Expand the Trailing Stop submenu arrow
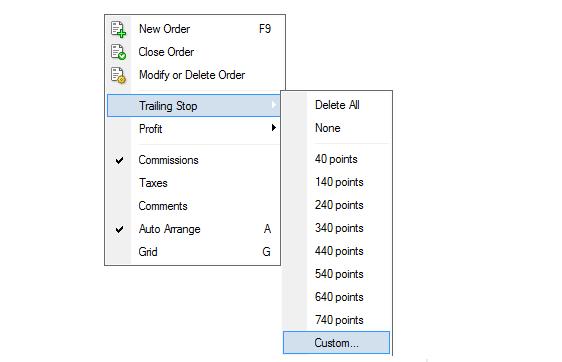Viewport: 562px width, 362px height. point(274,105)
